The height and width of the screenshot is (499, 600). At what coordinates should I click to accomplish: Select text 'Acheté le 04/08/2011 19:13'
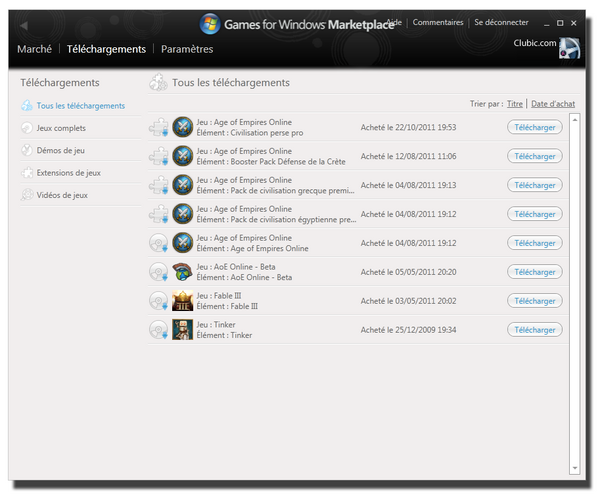tap(408, 185)
